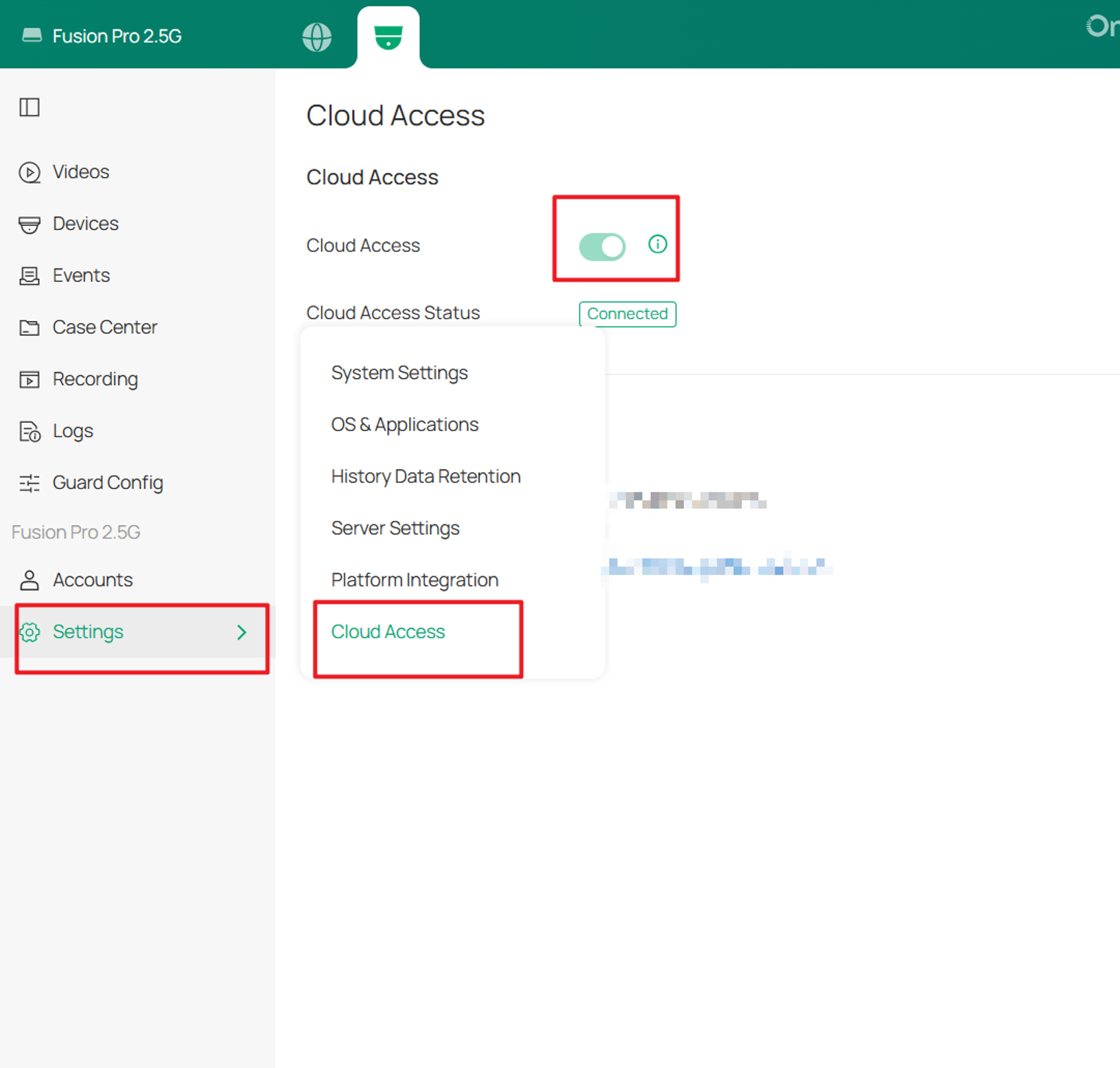Open the globe network tab

tap(317, 37)
